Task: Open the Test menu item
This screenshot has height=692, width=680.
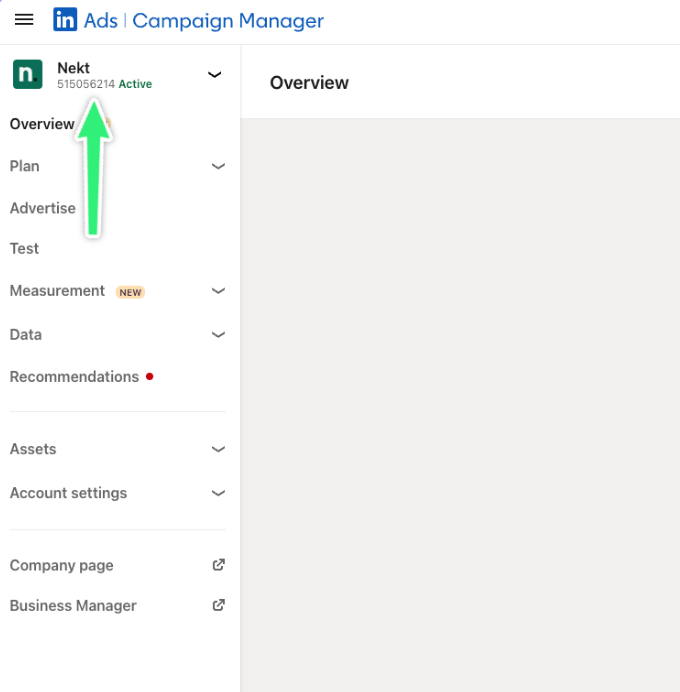Action: (x=24, y=248)
